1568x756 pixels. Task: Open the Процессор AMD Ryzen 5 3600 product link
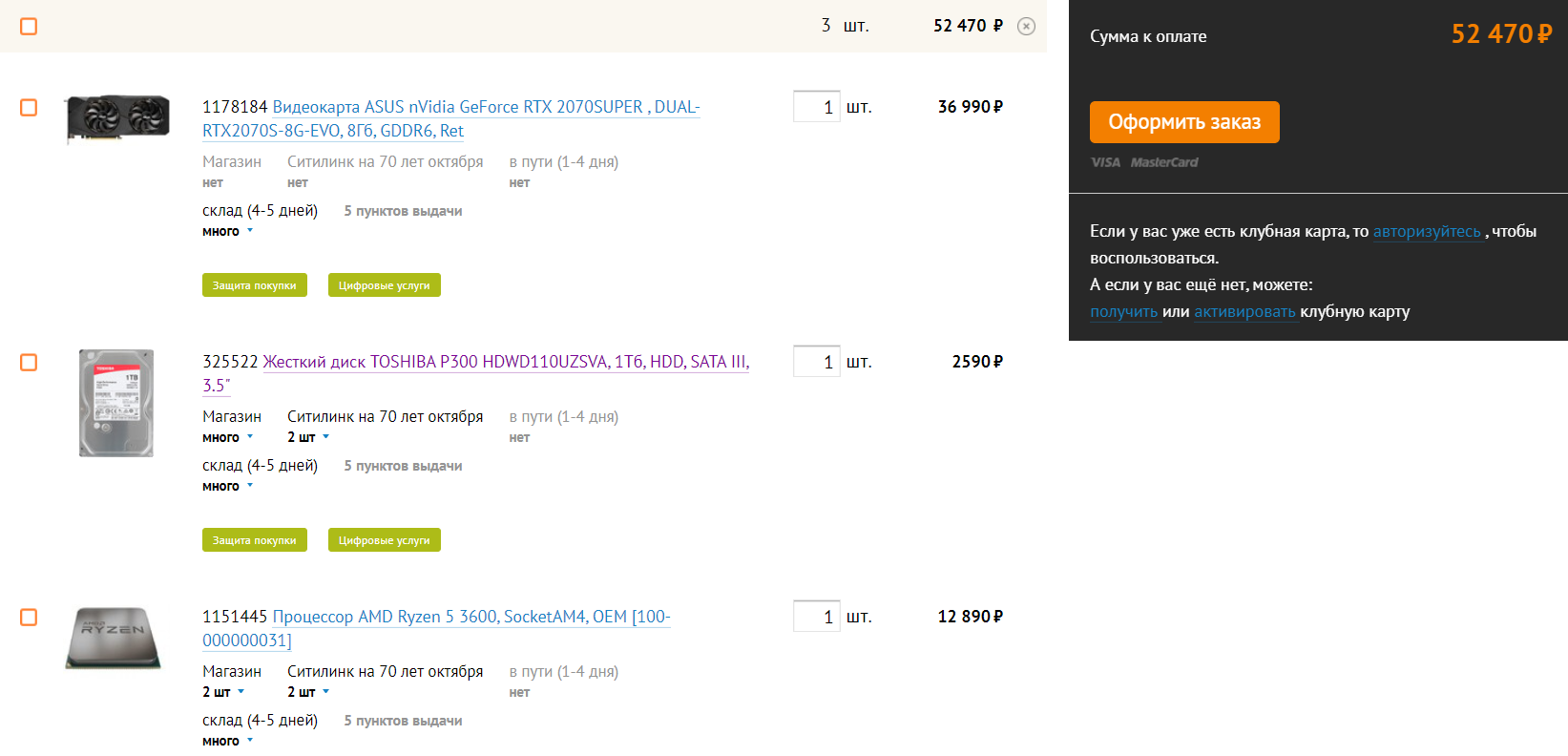[470, 617]
